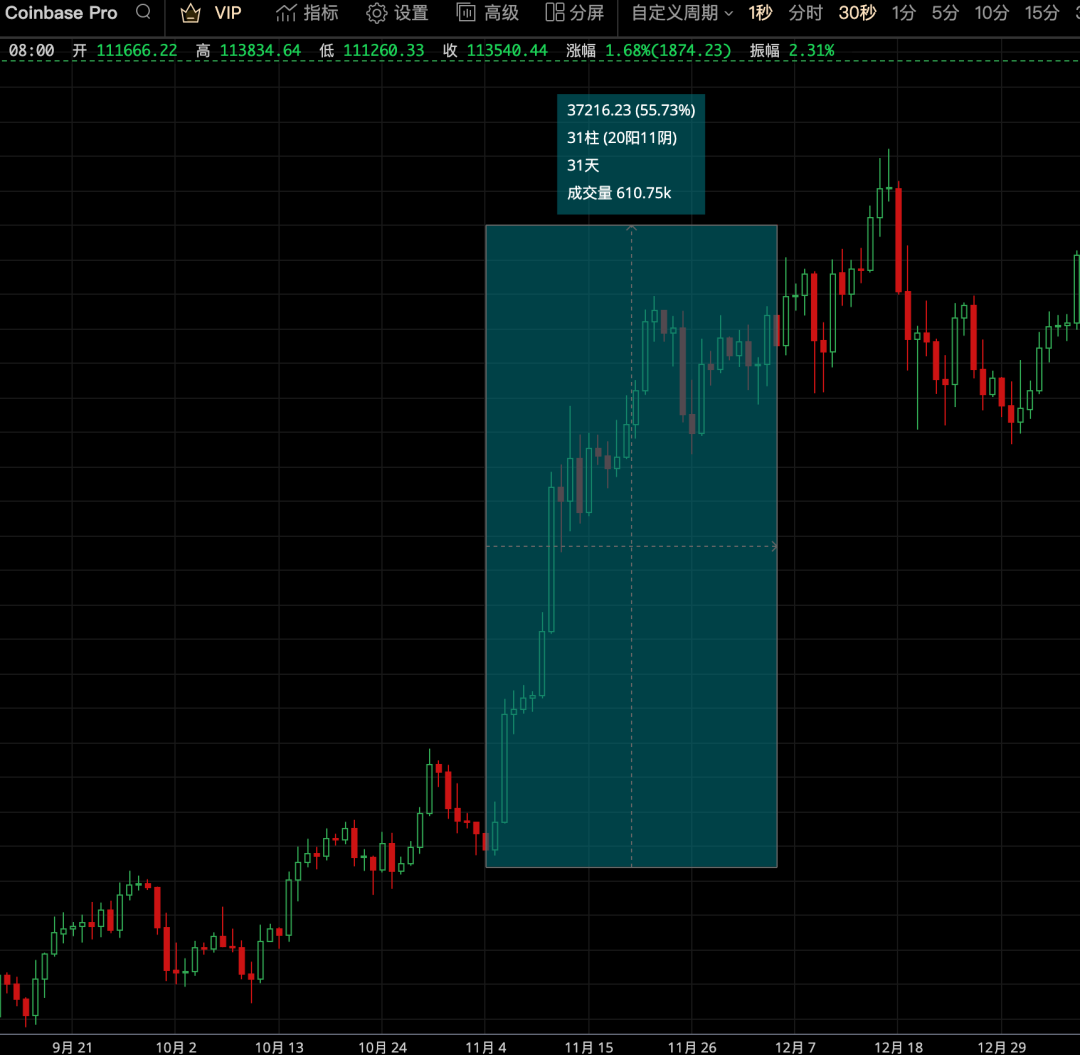Click the 12月 18 date axis label
1080x1055 pixels.
pos(898,1047)
